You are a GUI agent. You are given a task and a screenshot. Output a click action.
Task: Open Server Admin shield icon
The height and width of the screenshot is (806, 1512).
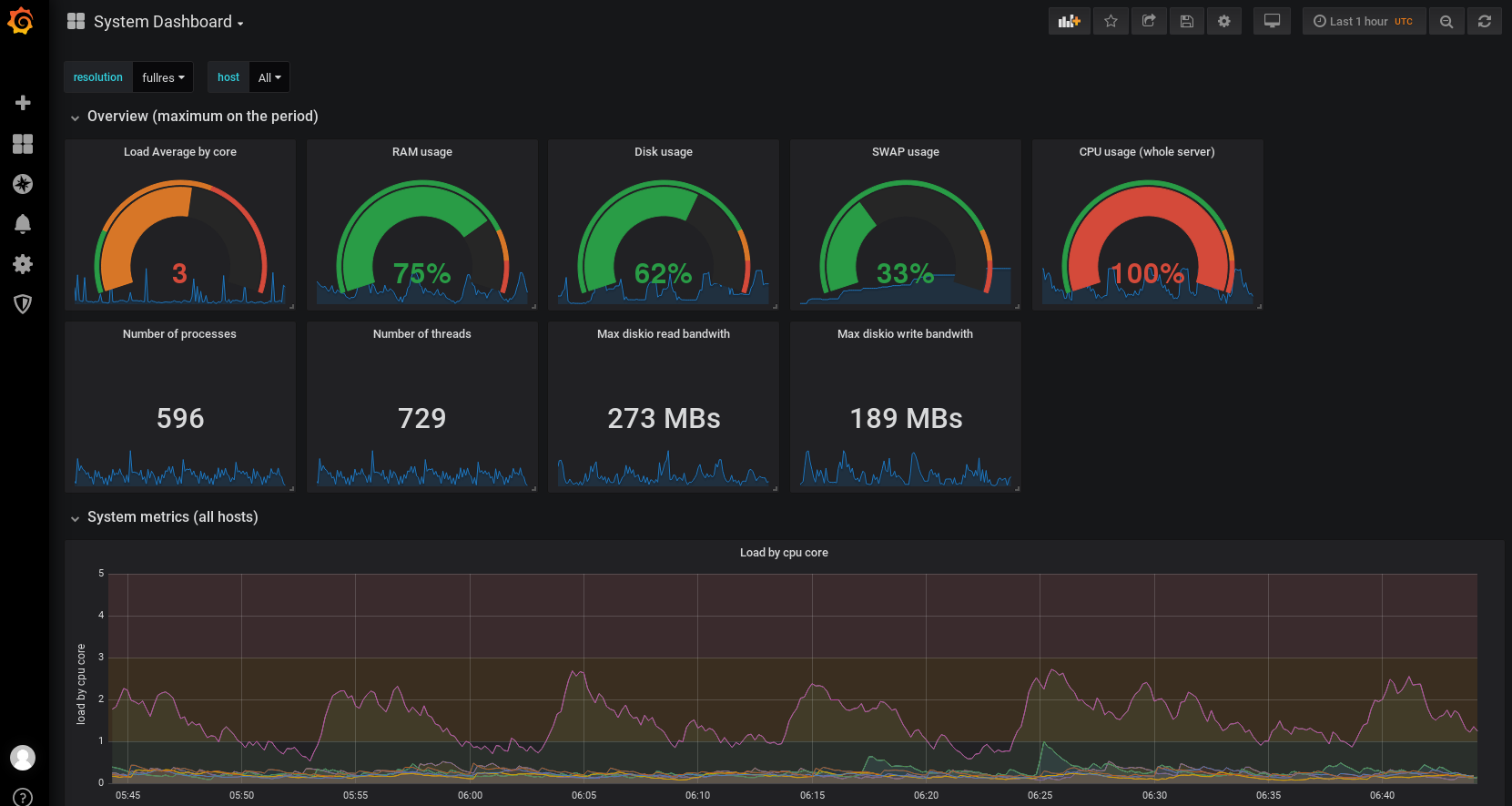(23, 304)
